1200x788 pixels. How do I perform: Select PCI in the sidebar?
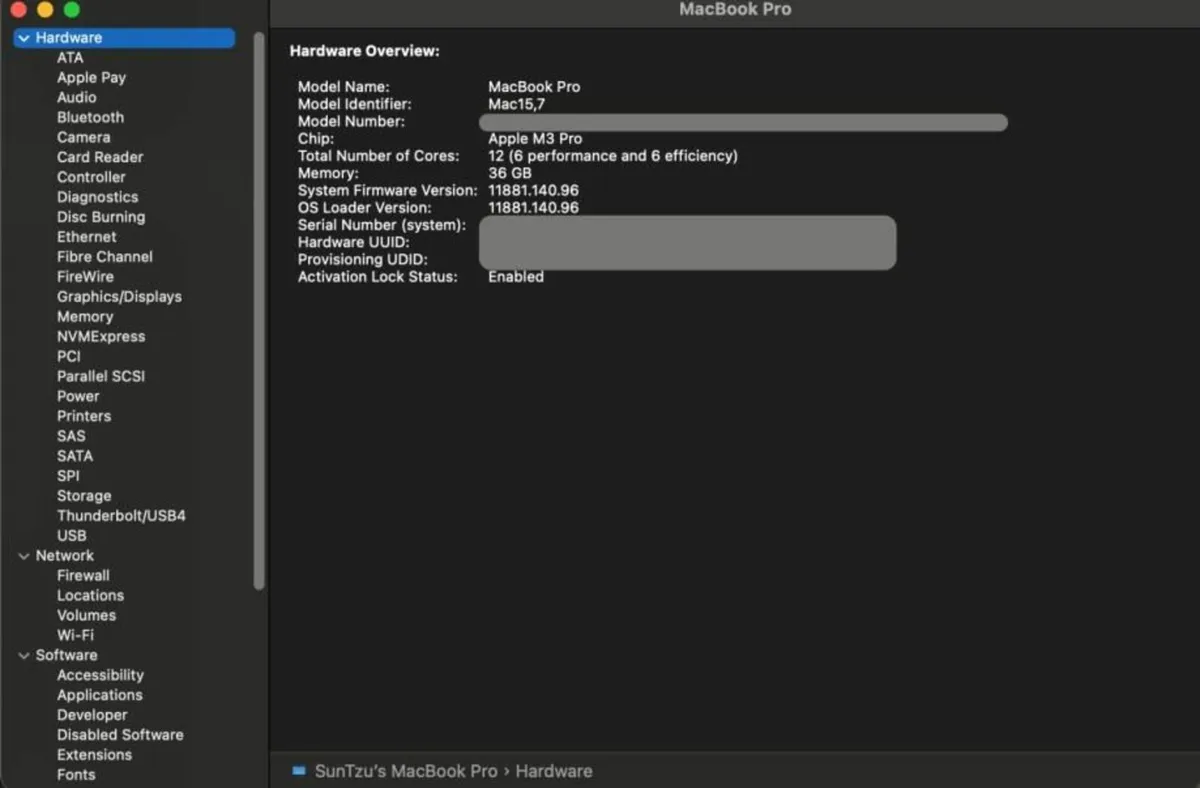click(x=69, y=357)
